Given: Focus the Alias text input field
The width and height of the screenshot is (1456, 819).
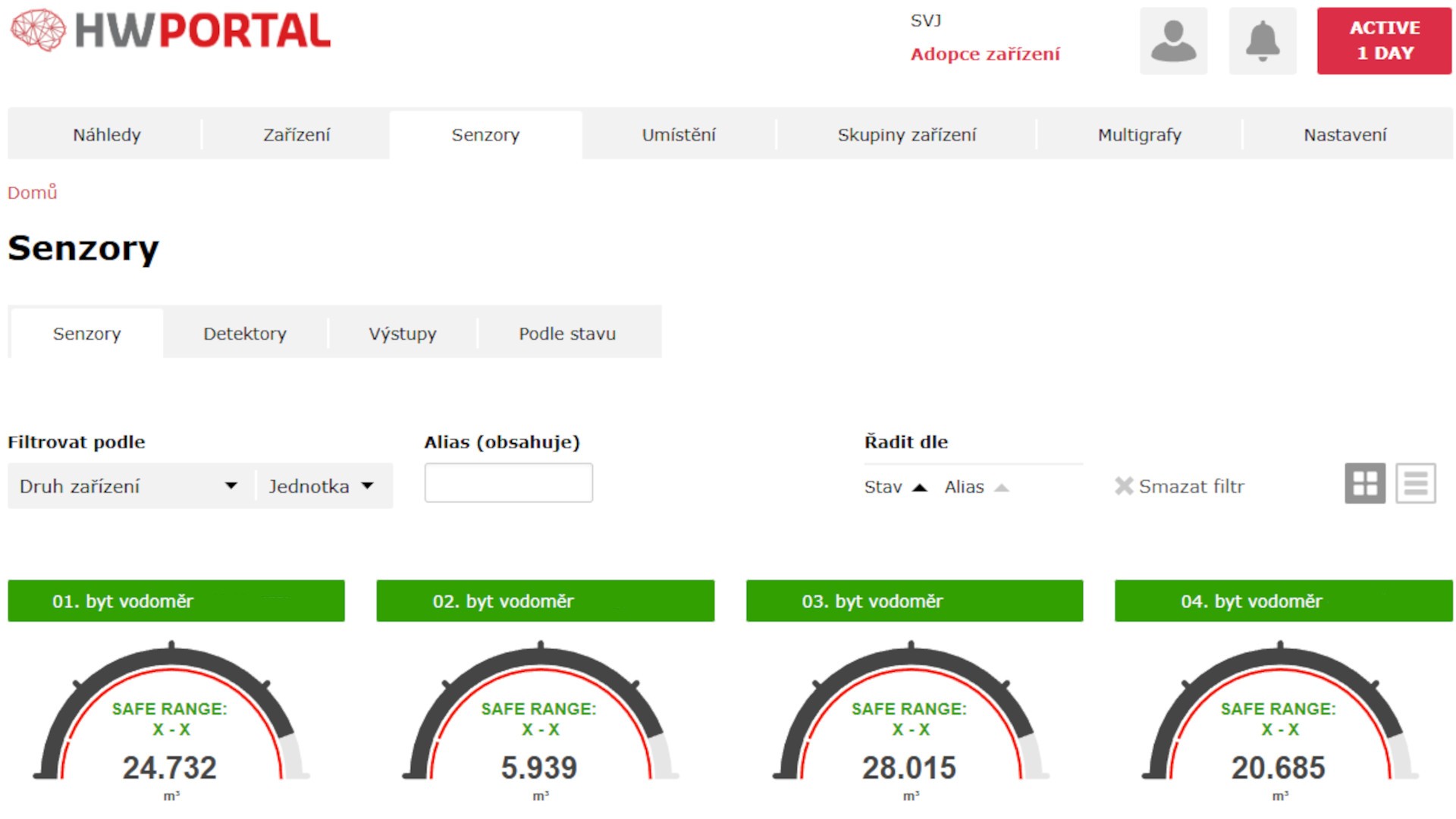Looking at the screenshot, I should click(508, 483).
